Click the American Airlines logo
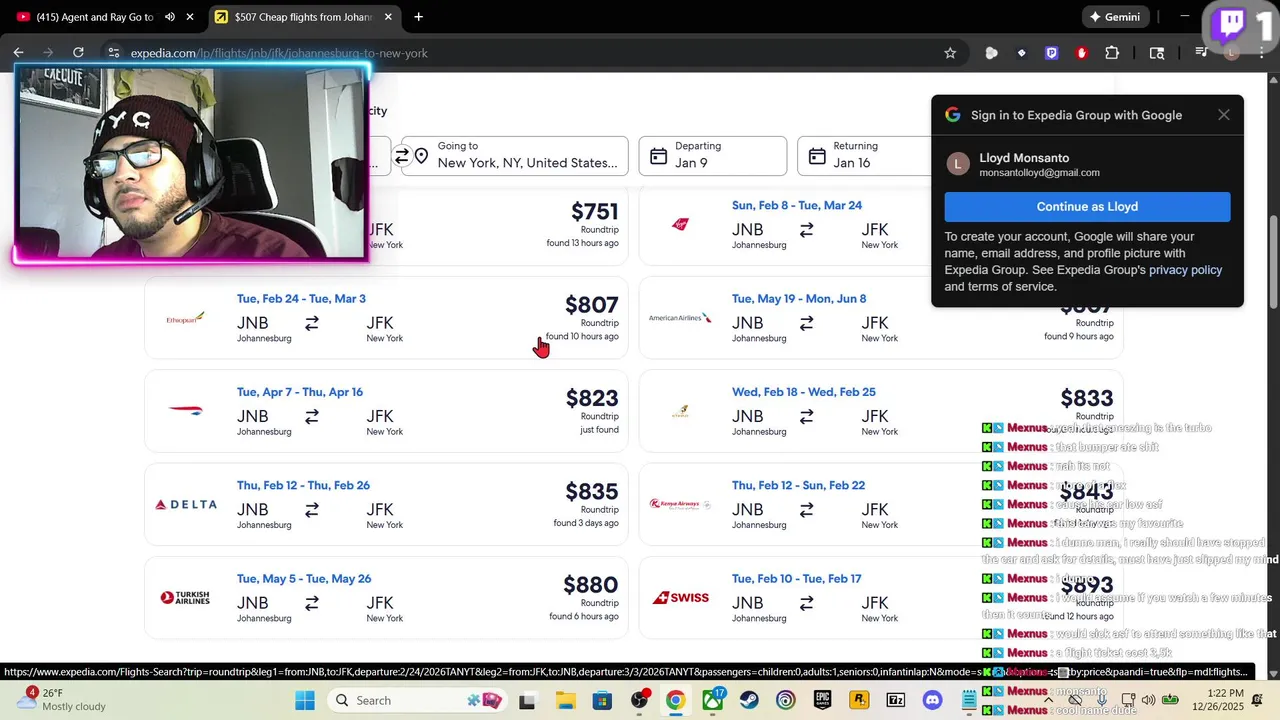The image size is (1280, 720). tap(680, 318)
